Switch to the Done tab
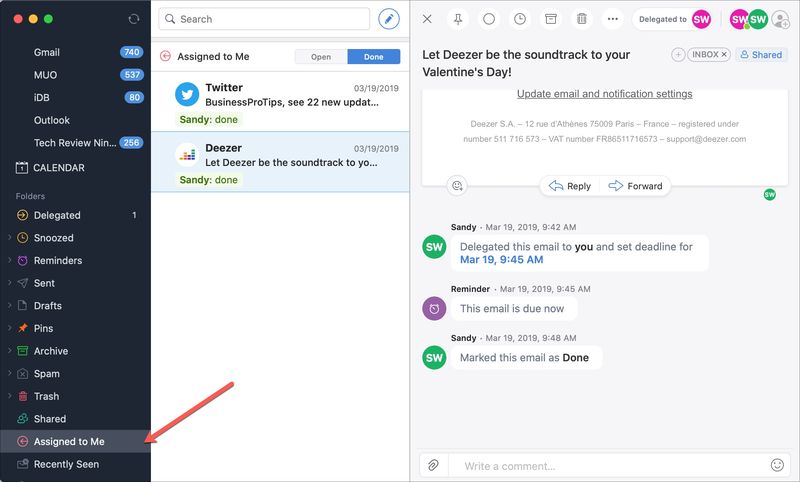 pyautogui.click(x=373, y=57)
